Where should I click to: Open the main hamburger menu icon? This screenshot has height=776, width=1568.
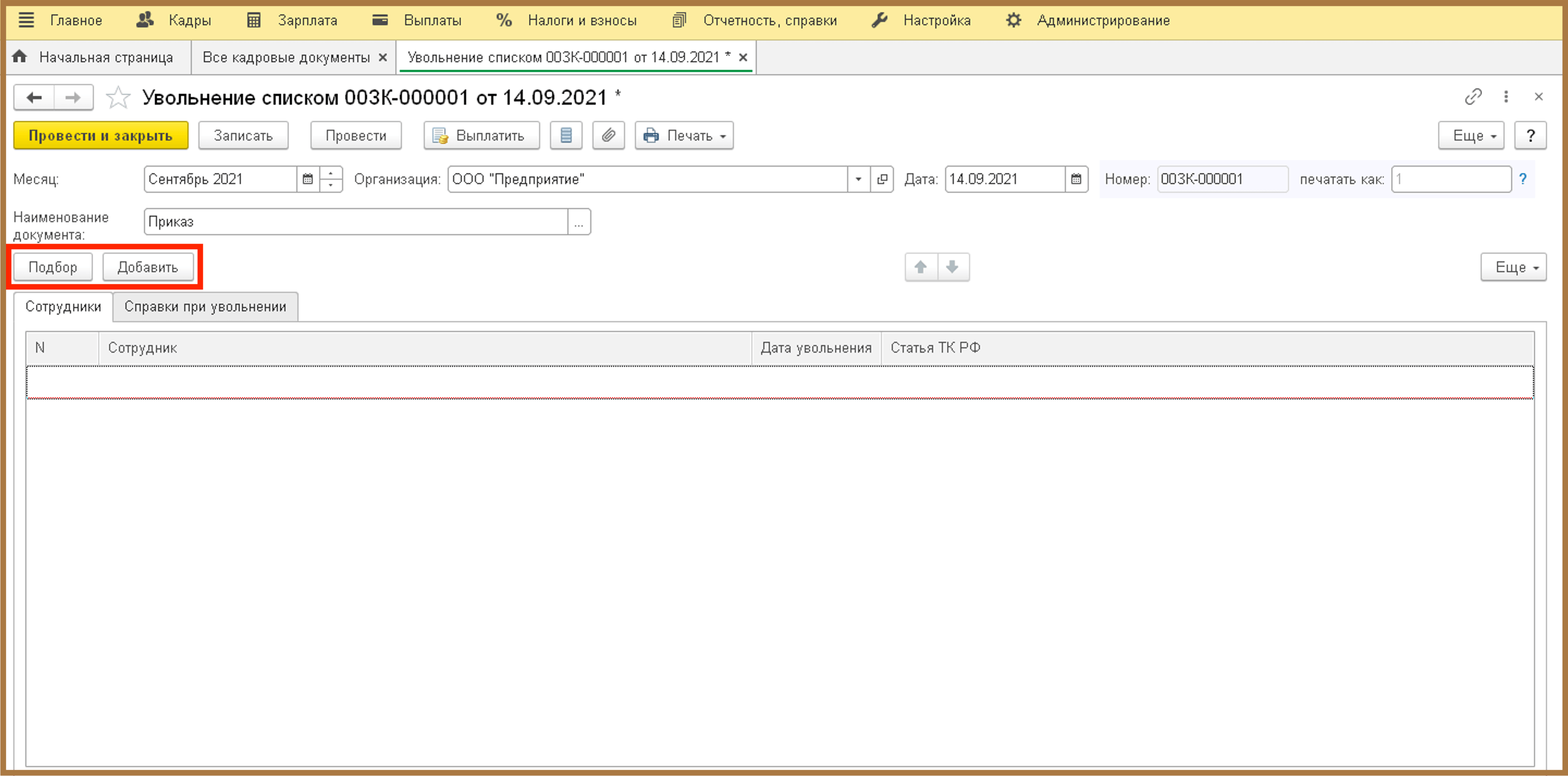tap(26, 20)
